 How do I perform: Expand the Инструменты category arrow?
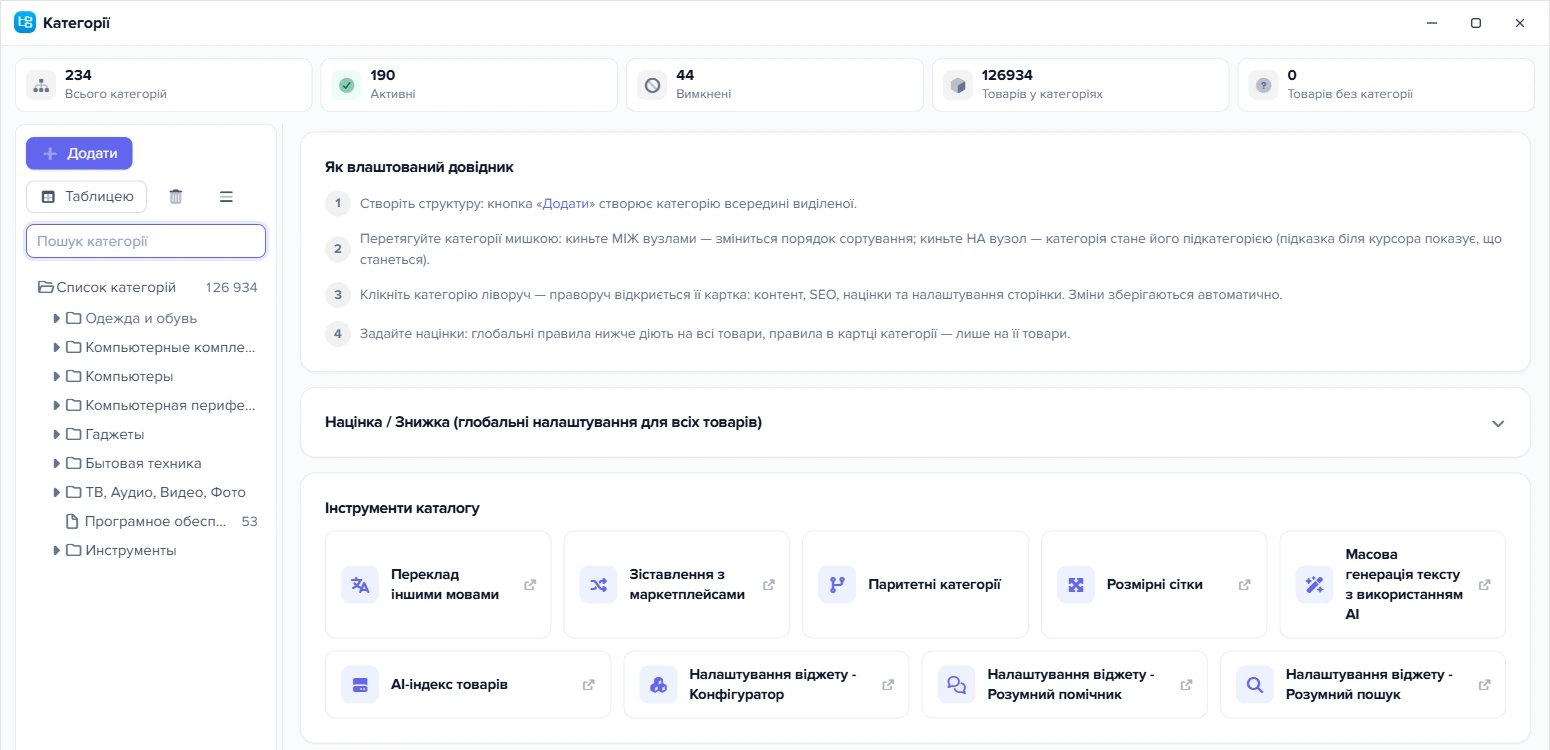(x=57, y=551)
